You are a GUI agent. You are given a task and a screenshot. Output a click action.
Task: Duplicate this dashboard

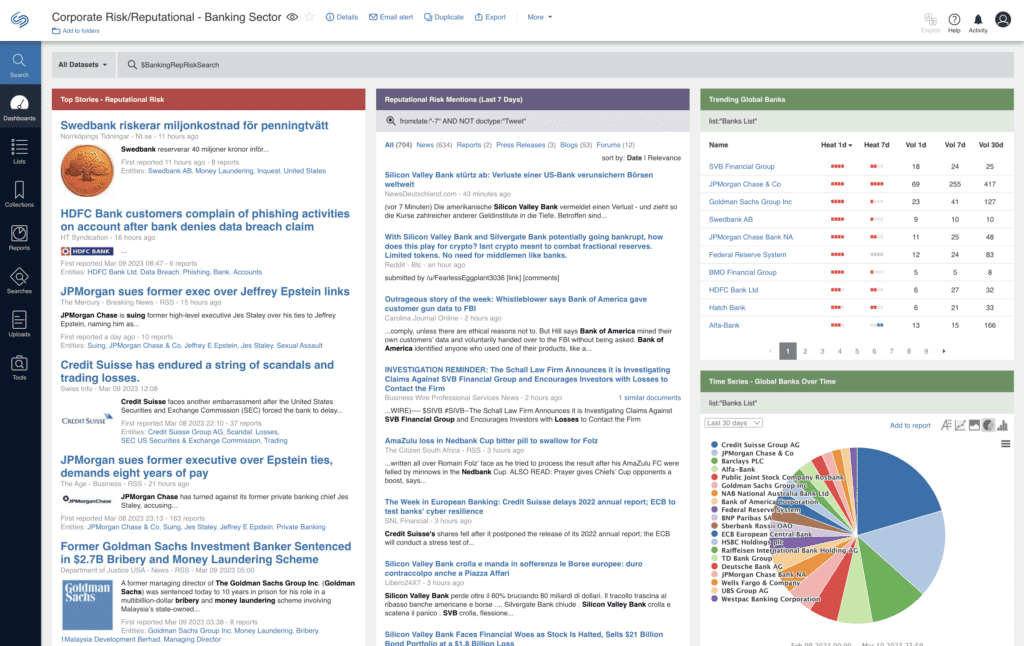tap(443, 17)
